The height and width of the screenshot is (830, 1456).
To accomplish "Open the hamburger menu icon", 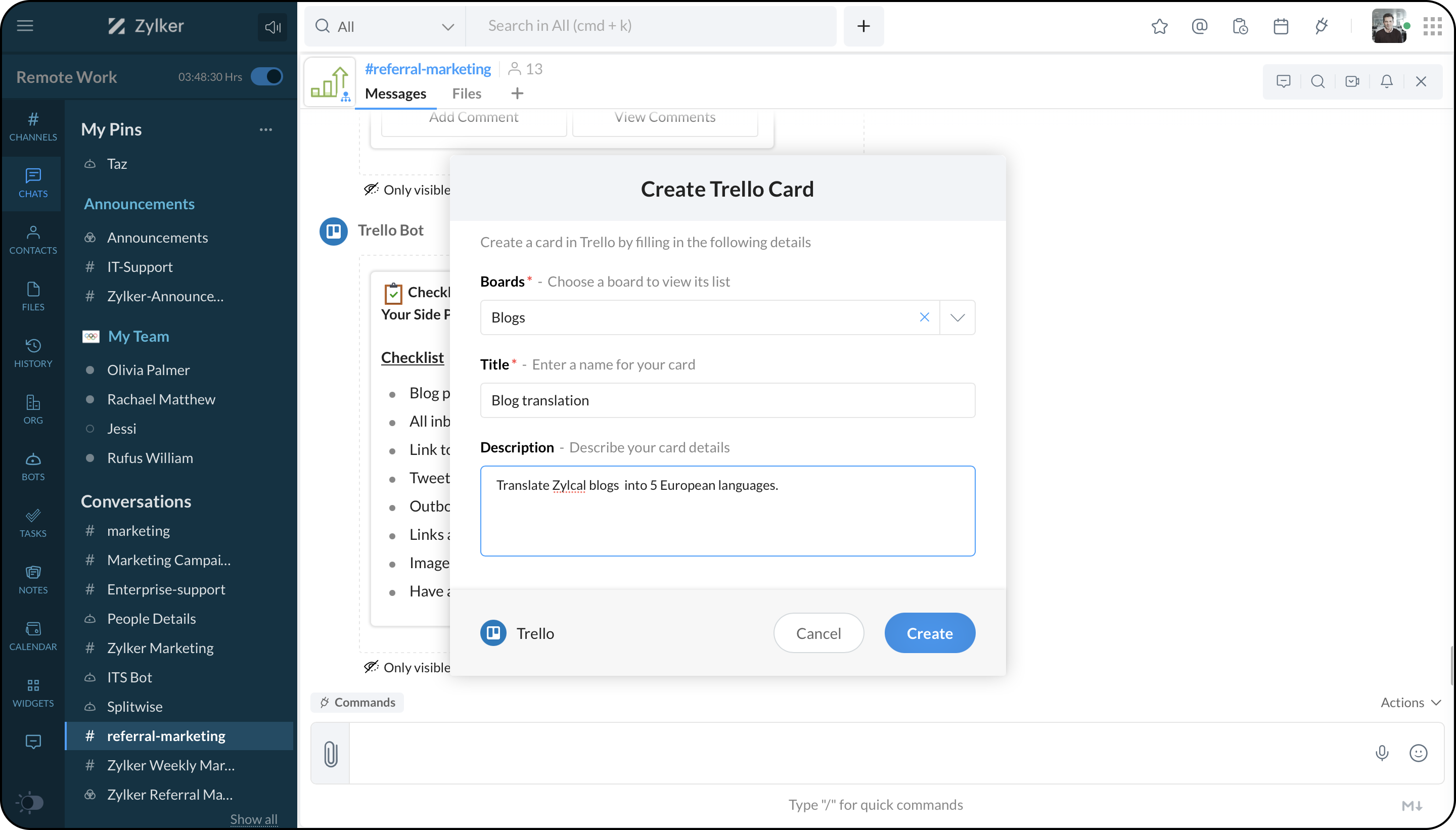I will click(x=24, y=26).
